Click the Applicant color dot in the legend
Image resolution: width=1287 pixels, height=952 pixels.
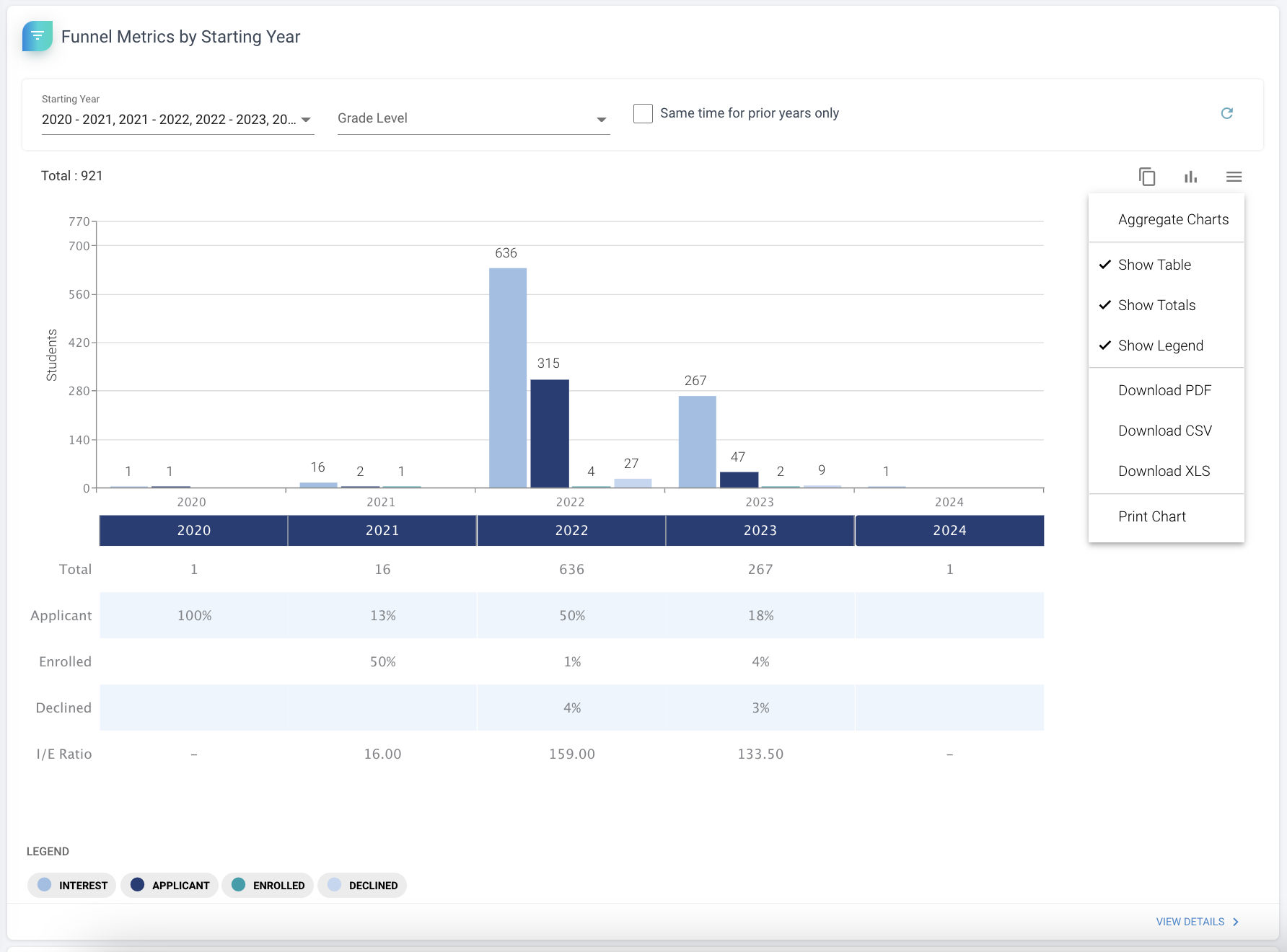click(137, 885)
